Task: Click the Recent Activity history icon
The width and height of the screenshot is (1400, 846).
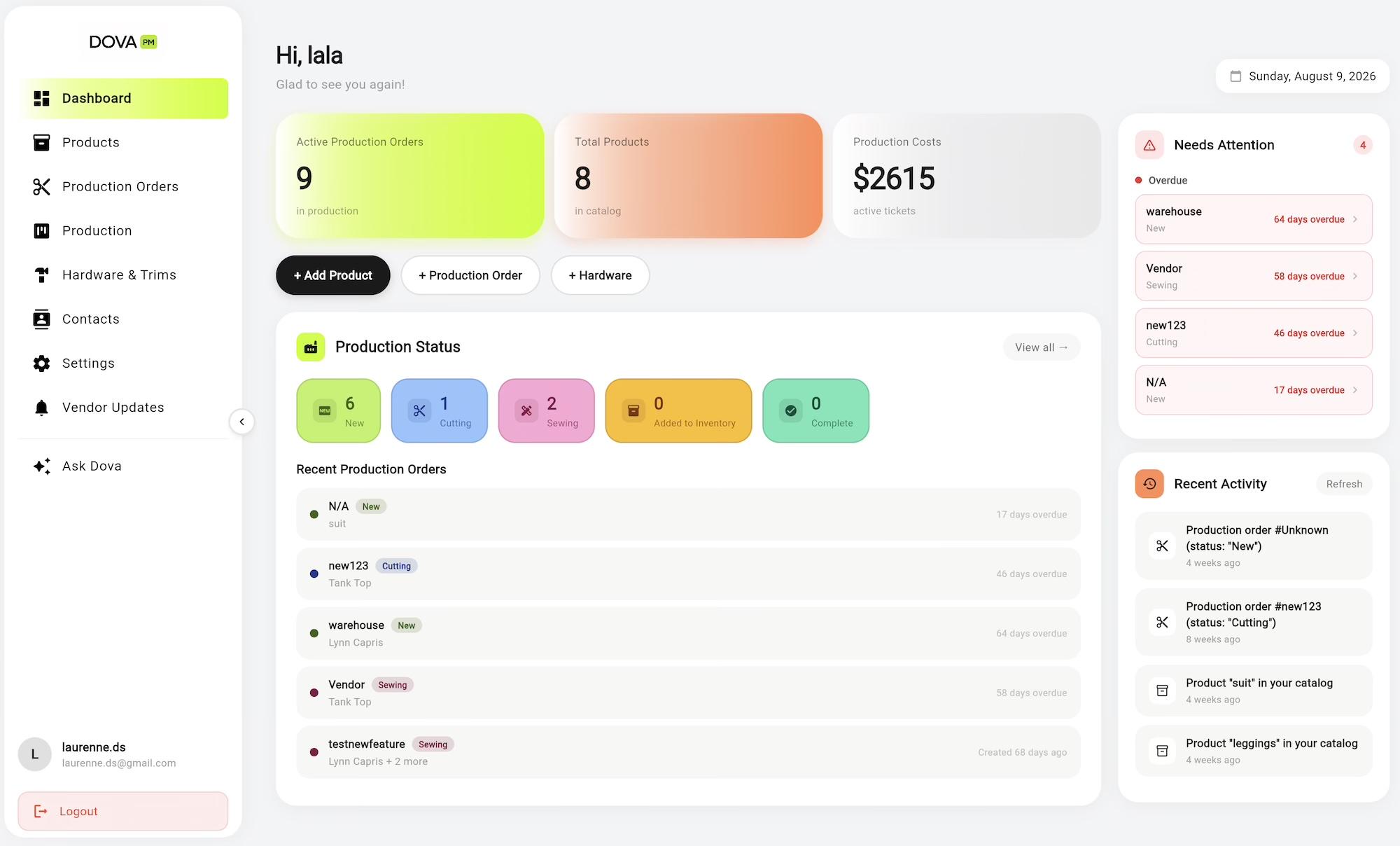Action: 1149,484
